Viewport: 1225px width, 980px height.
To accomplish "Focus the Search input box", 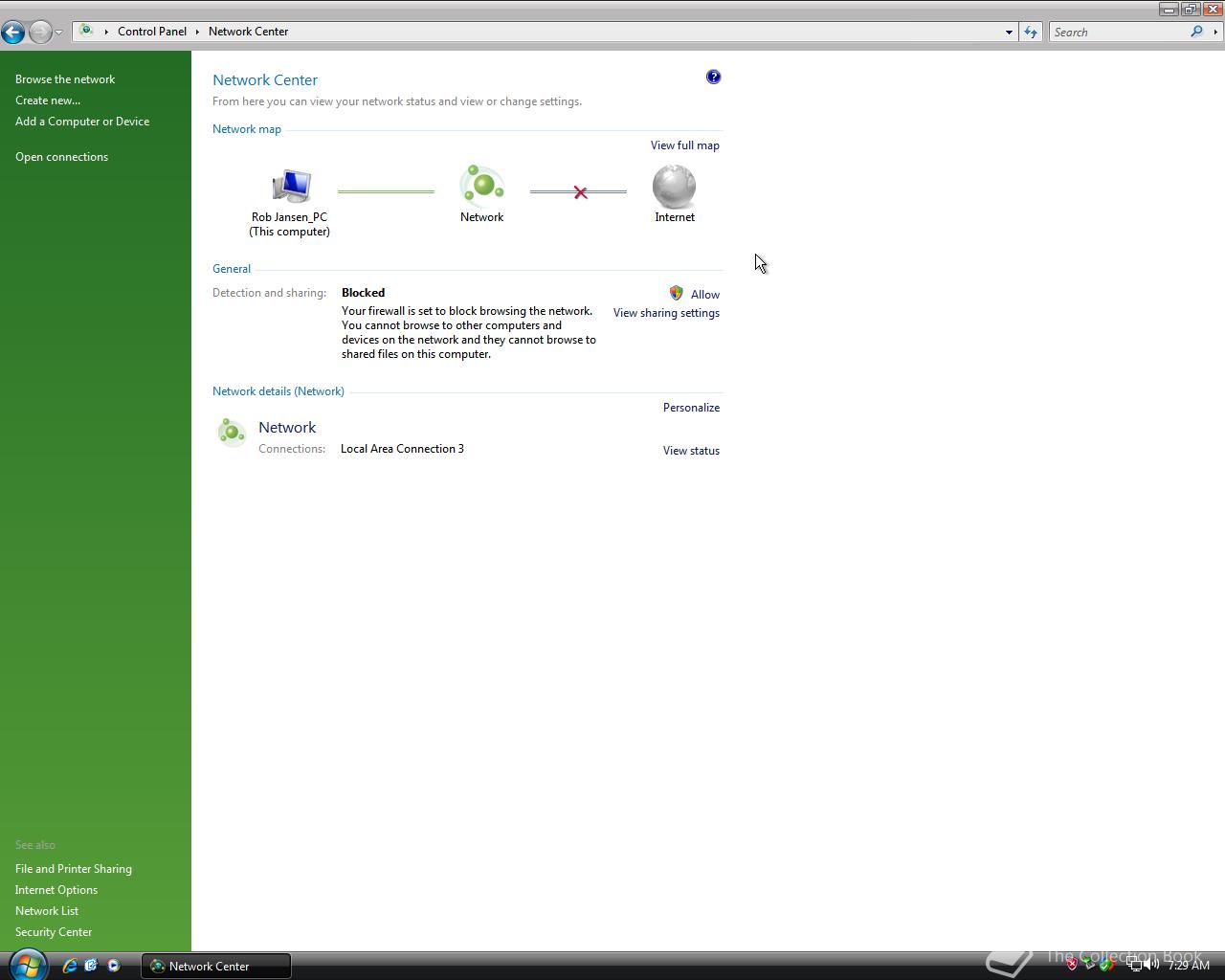I will pyautogui.click(x=1119, y=32).
